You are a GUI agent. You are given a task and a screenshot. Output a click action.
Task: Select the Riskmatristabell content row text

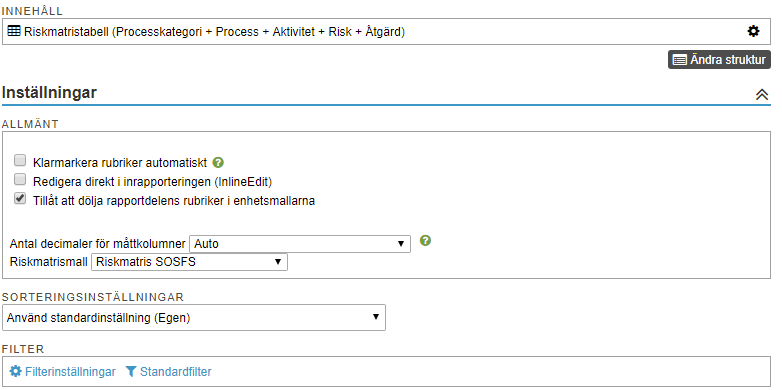point(214,32)
